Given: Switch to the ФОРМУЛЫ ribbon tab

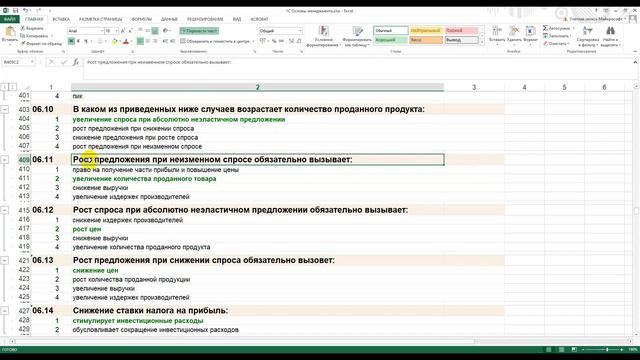Looking at the screenshot, I should coord(142,19).
